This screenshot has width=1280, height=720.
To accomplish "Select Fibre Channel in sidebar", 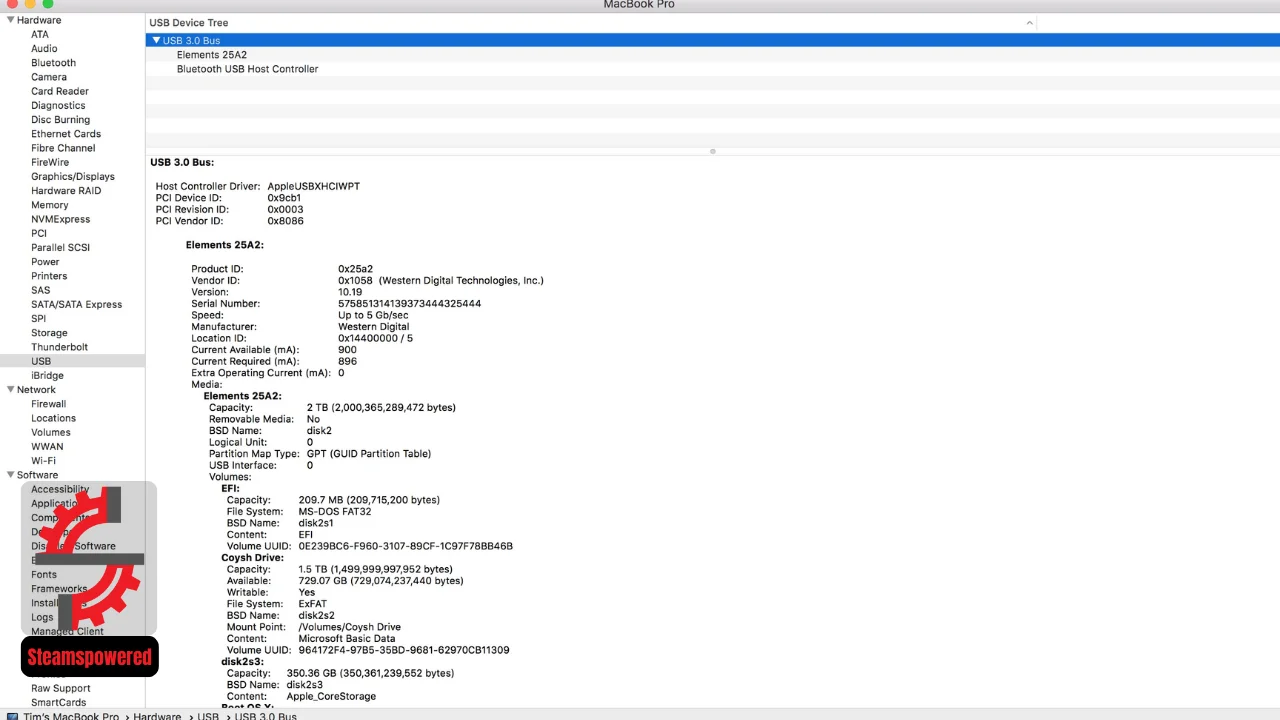I will [x=63, y=148].
